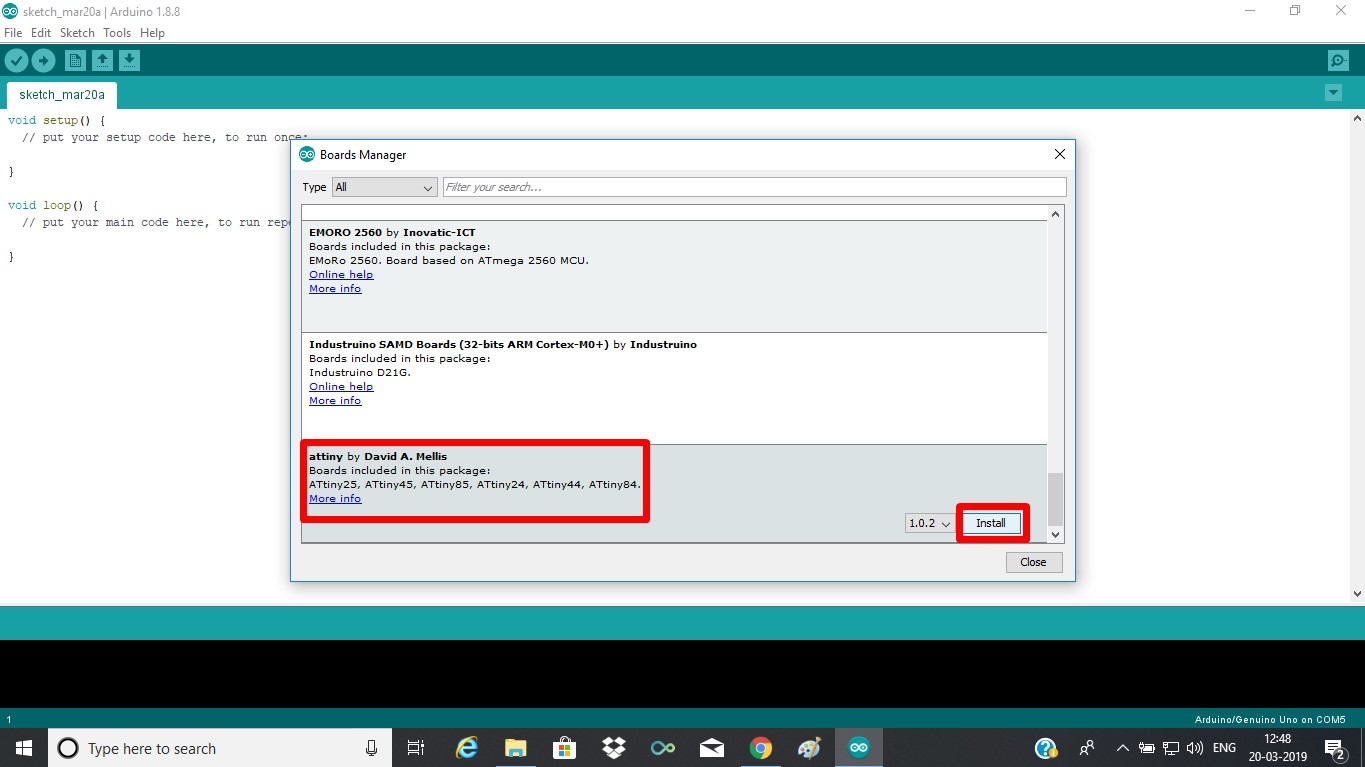This screenshot has width=1365, height=767.
Task: Expand the 1.0.2 version dropdown
Action: pyautogui.click(x=929, y=523)
